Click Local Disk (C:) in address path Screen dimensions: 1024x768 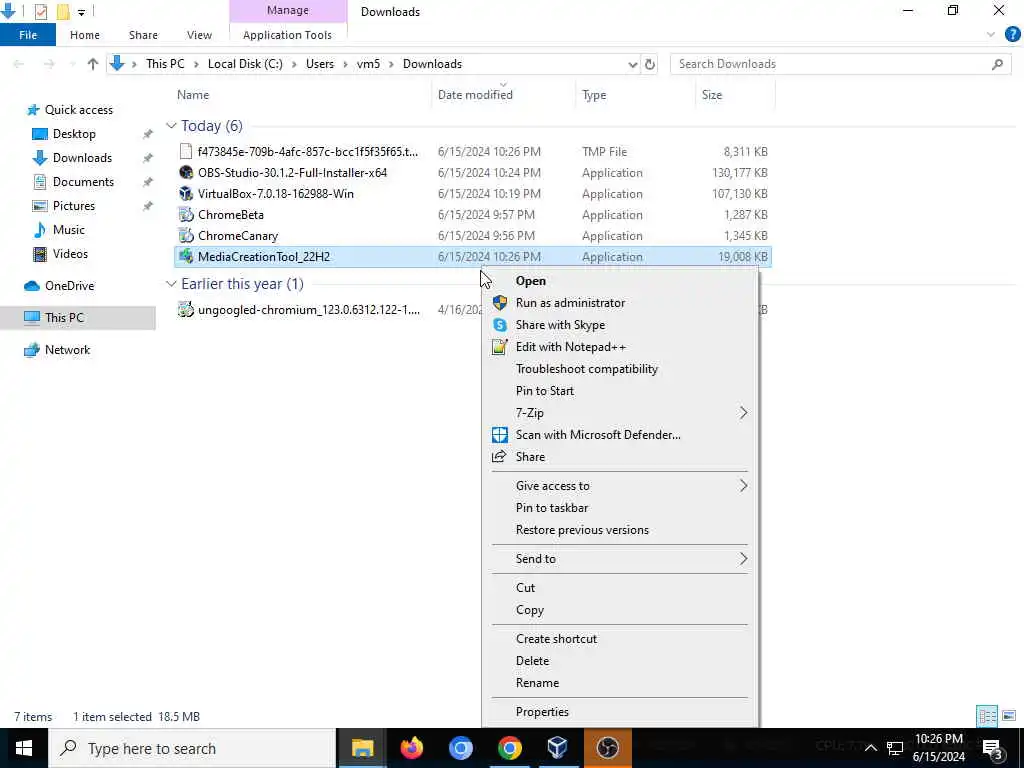(x=245, y=64)
